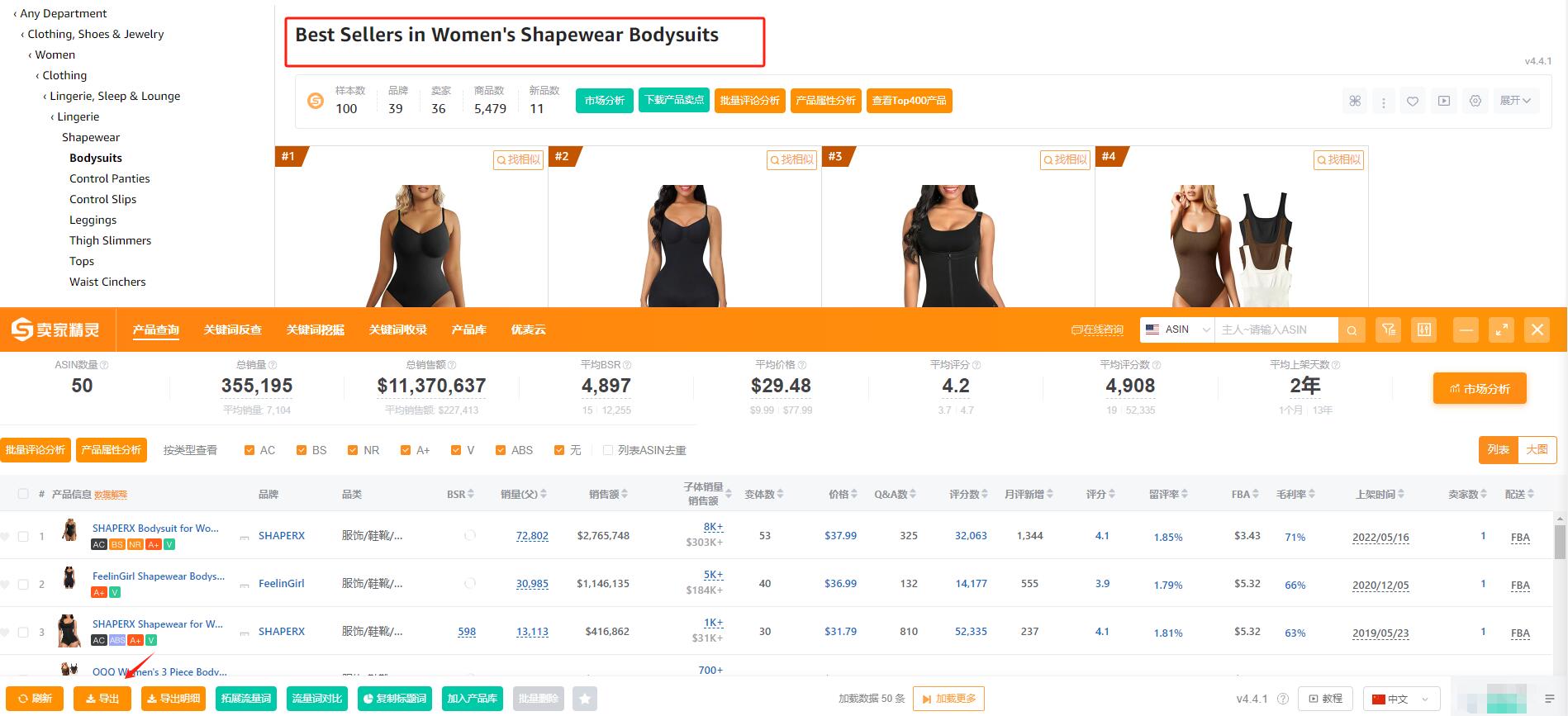Switch to 关键词挖掘 tab
Image resolution: width=1568 pixels, height=716 pixels.
[316, 330]
